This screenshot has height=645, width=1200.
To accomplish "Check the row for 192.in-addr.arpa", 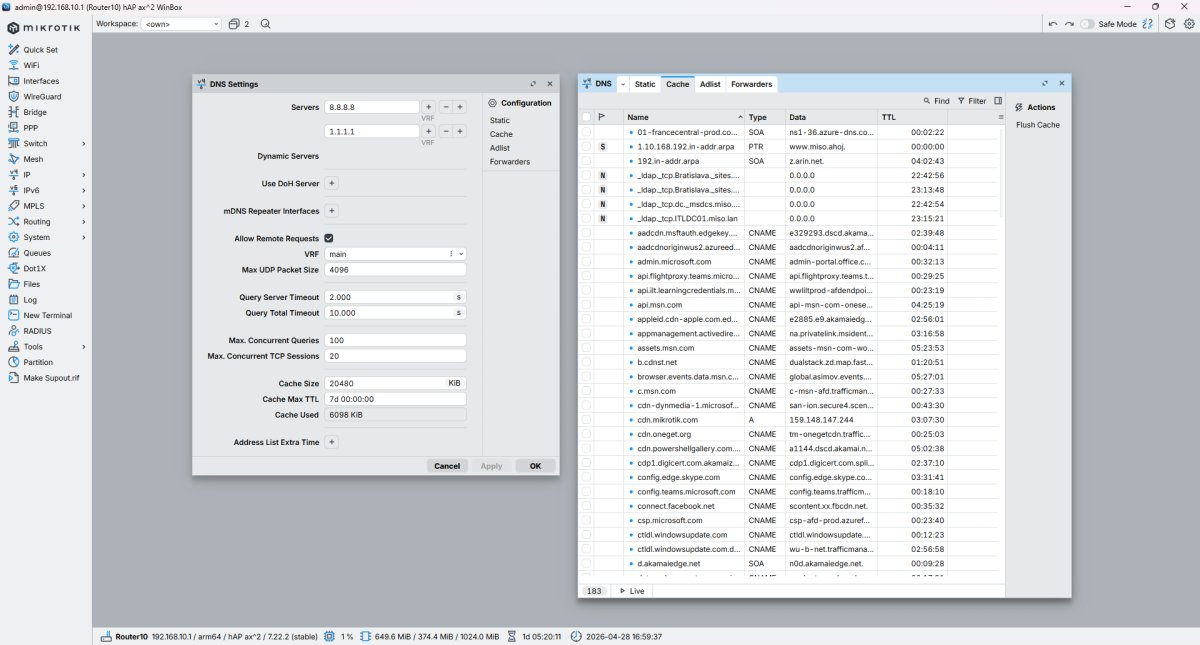I will (586, 160).
